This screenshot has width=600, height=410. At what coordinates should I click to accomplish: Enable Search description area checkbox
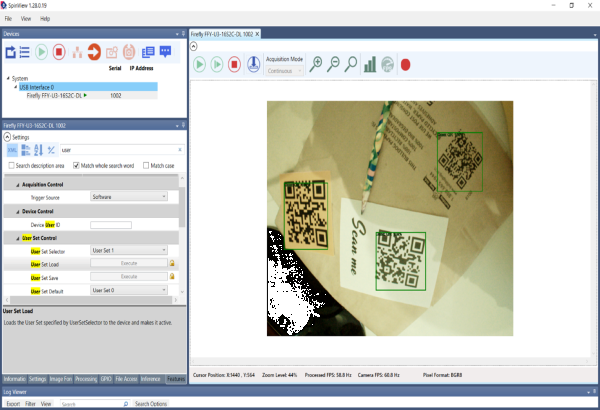pos(11,165)
